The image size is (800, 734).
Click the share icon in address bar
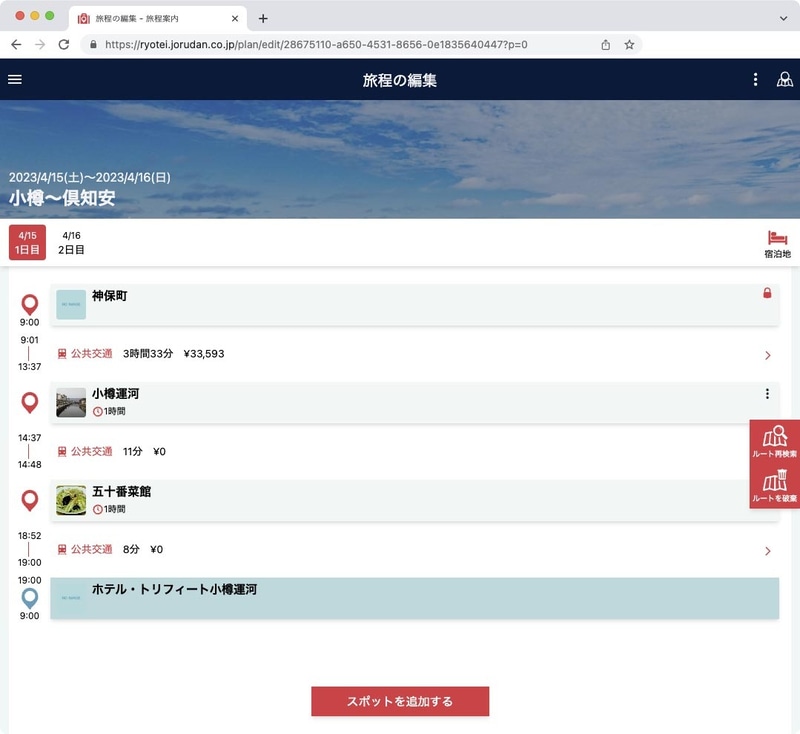click(605, 45)
